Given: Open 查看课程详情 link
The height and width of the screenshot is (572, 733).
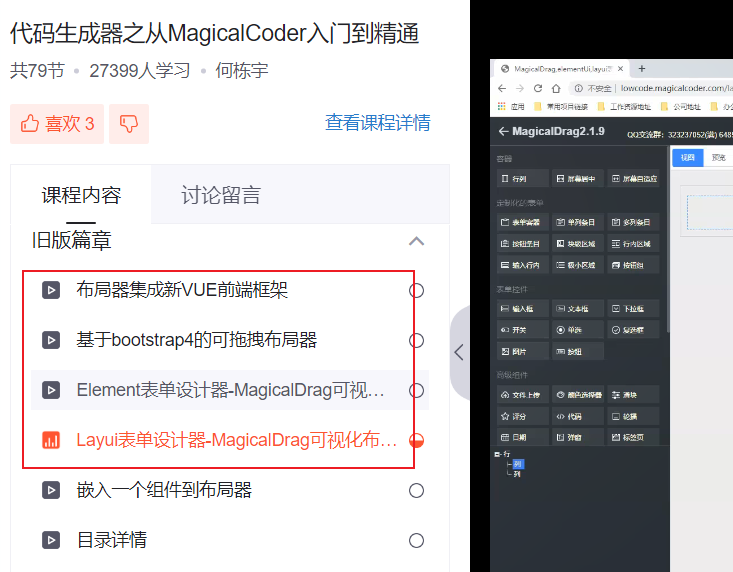Looking at the screenshot, I should pyautogui.click(x=378, y=123).
